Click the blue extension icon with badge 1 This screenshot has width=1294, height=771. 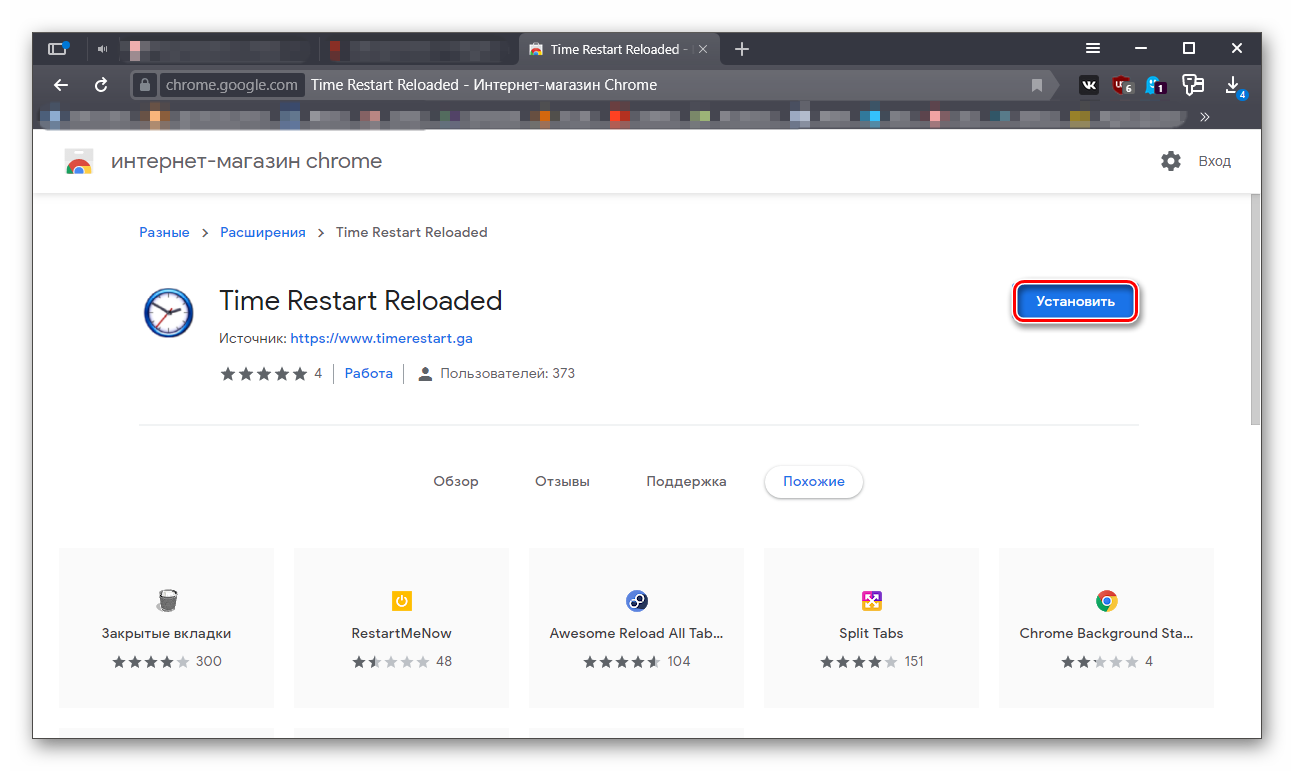pyautogui.click(x=1156, y=85)
